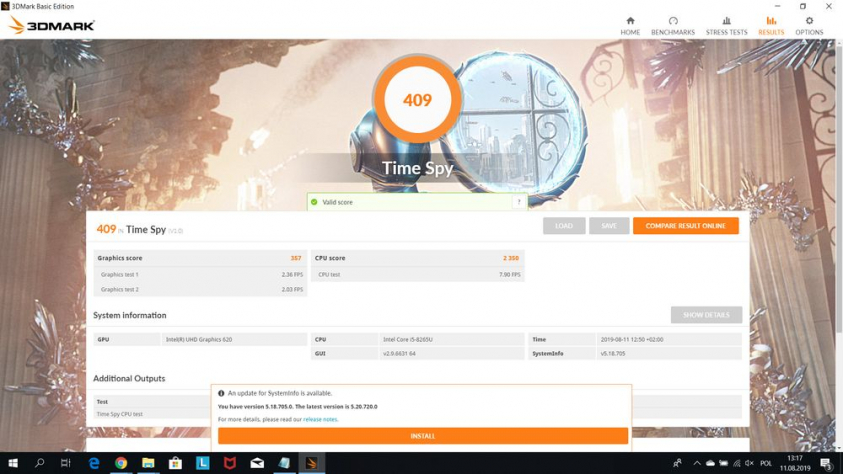Click the Additional Outputs heading

[129, 378]
